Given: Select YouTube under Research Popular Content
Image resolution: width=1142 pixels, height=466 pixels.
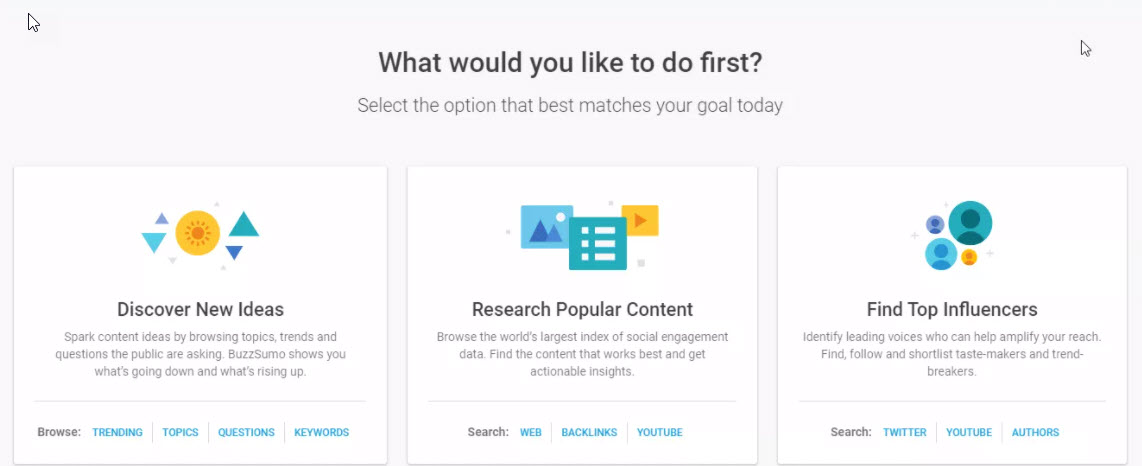Looking at the screenshot, I should point(659,433).
